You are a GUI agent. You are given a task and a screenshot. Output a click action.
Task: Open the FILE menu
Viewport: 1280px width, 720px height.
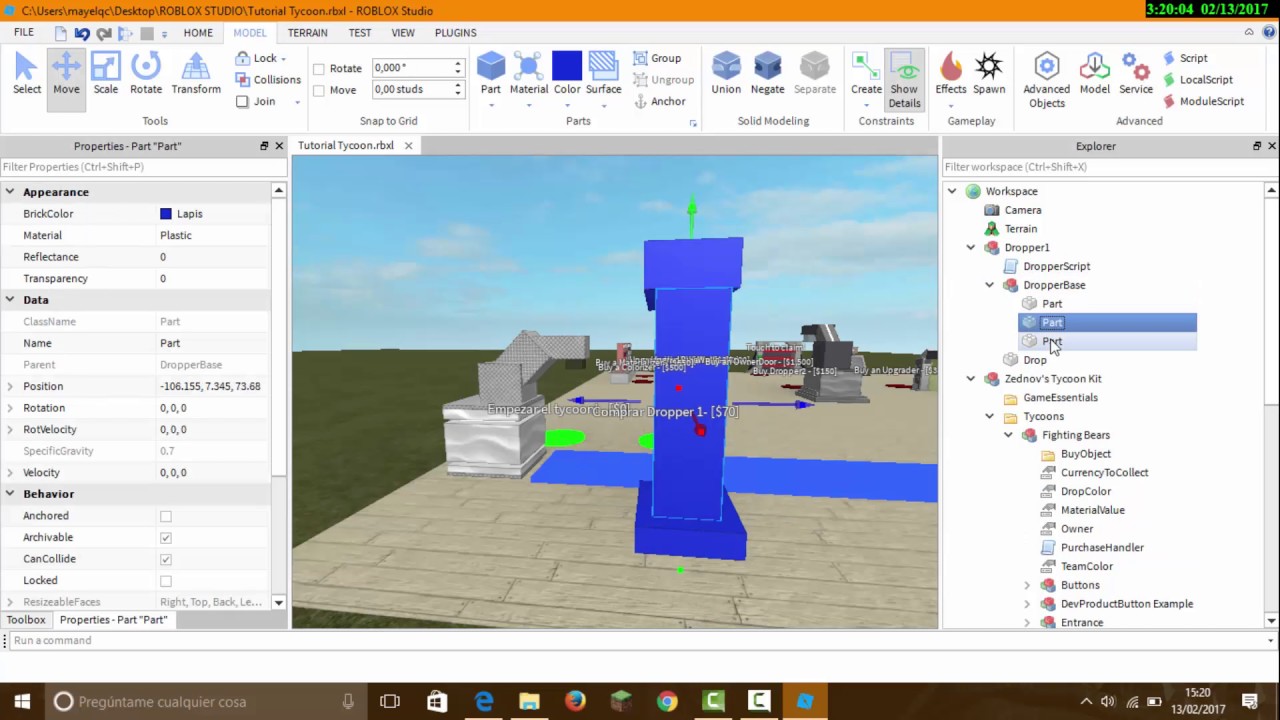pos(24,33)
